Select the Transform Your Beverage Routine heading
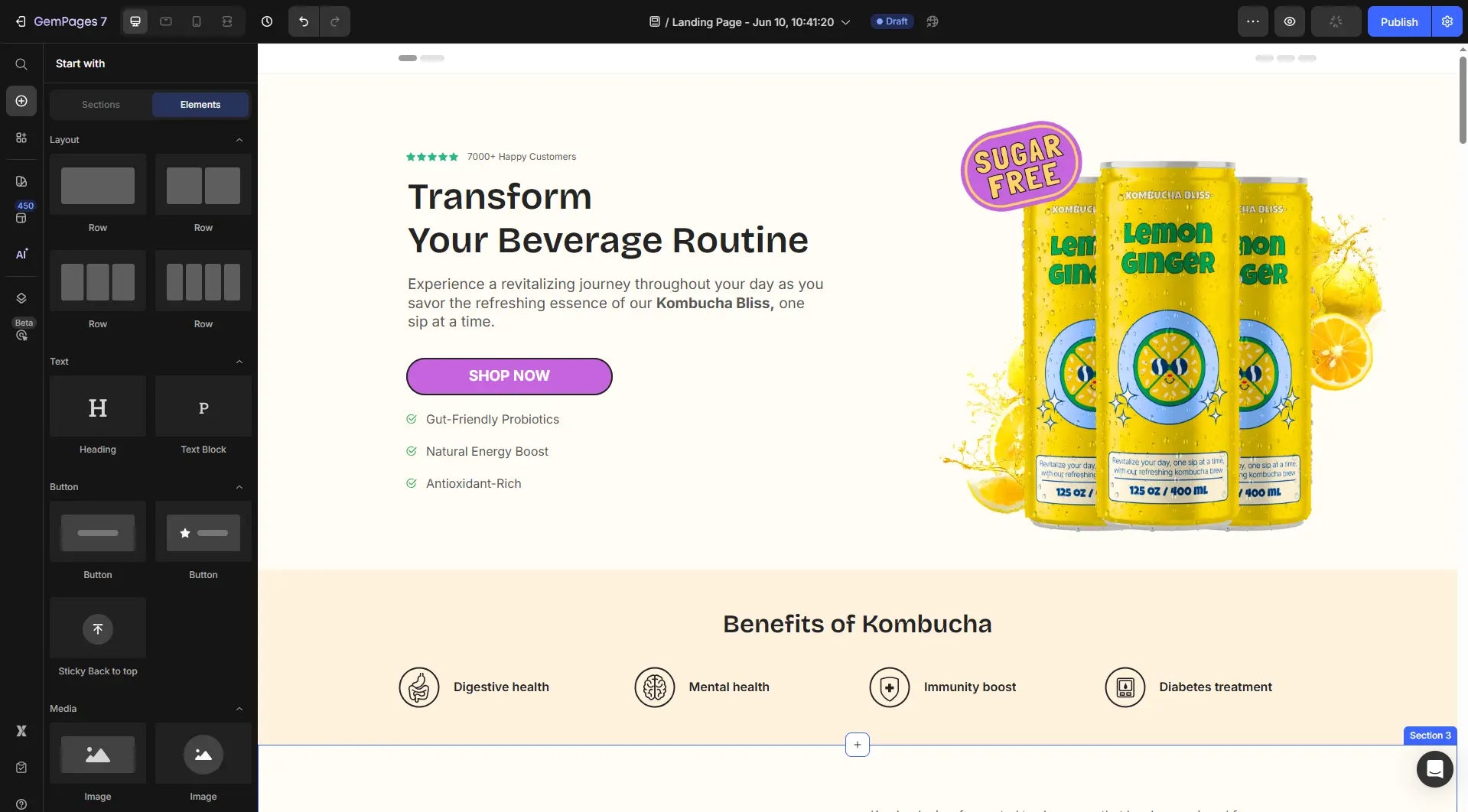Screen dimensions: 1468x812 608,219
